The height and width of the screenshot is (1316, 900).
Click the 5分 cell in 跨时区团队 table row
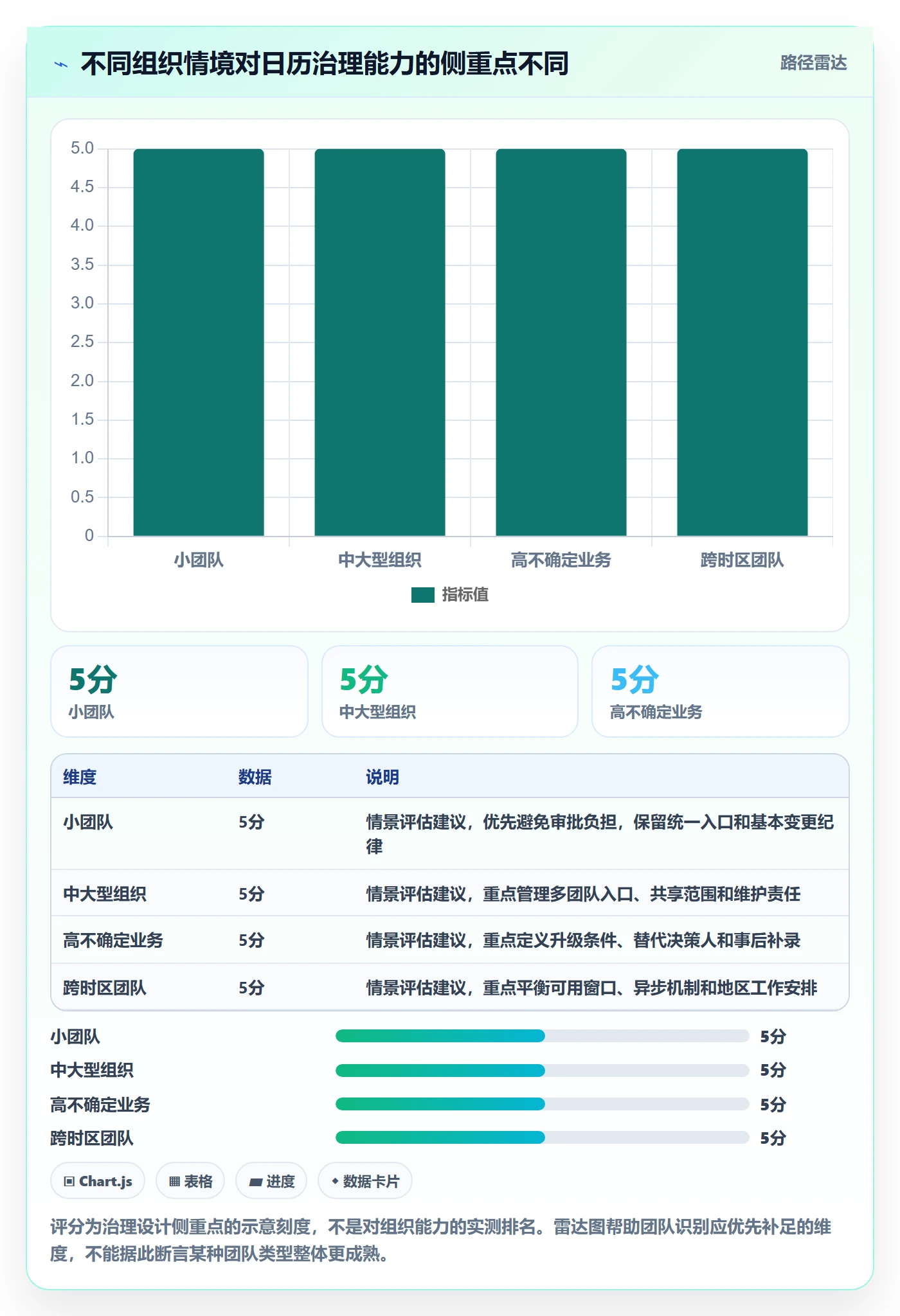click(251, 988)
